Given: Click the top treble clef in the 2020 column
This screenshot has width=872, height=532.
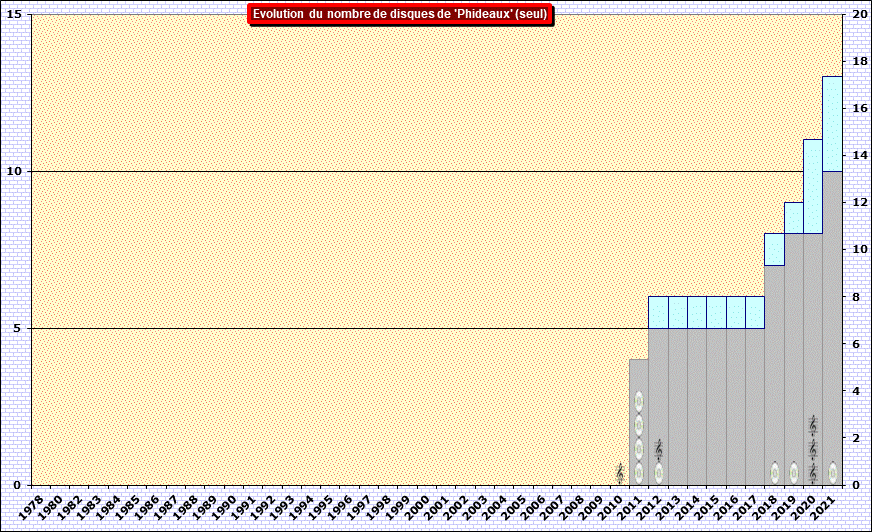Looking at the screenshot, I should coord(813,425).
